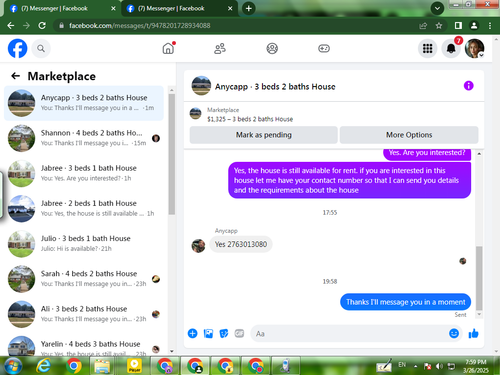Open the account profile picture menu

point(474,49)
